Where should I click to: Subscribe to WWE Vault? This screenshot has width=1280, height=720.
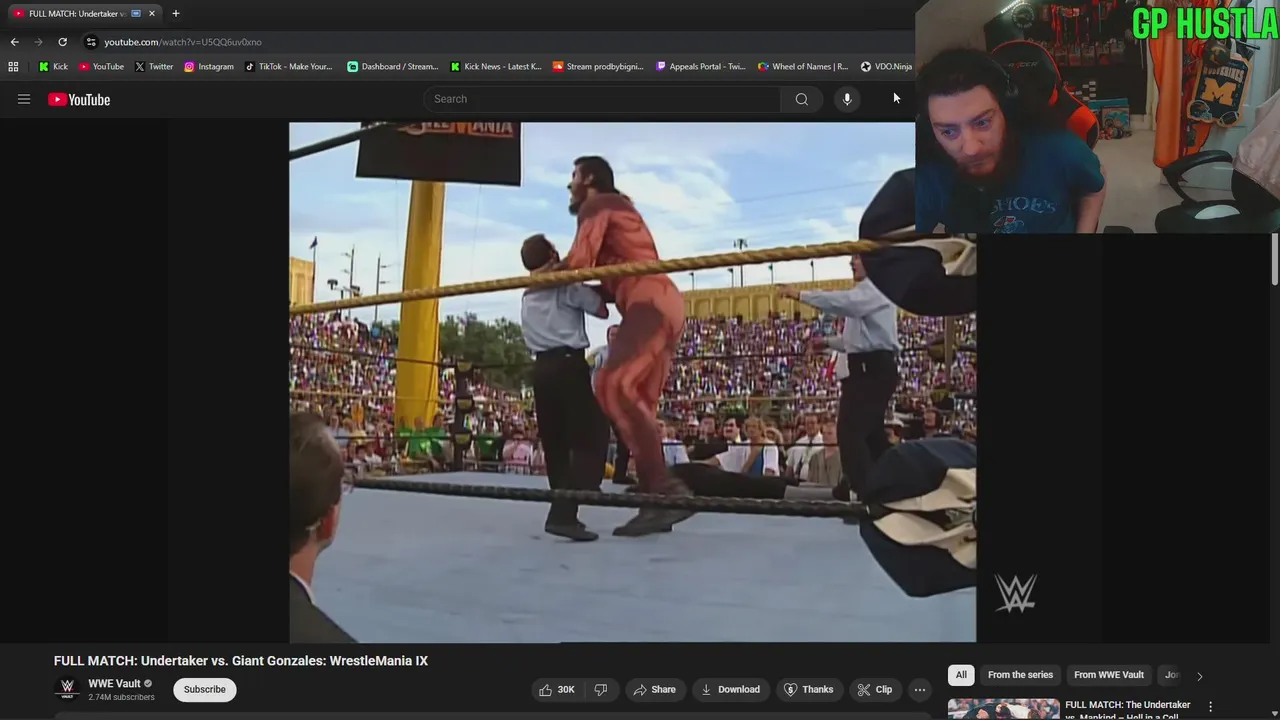tap(204, 689)
